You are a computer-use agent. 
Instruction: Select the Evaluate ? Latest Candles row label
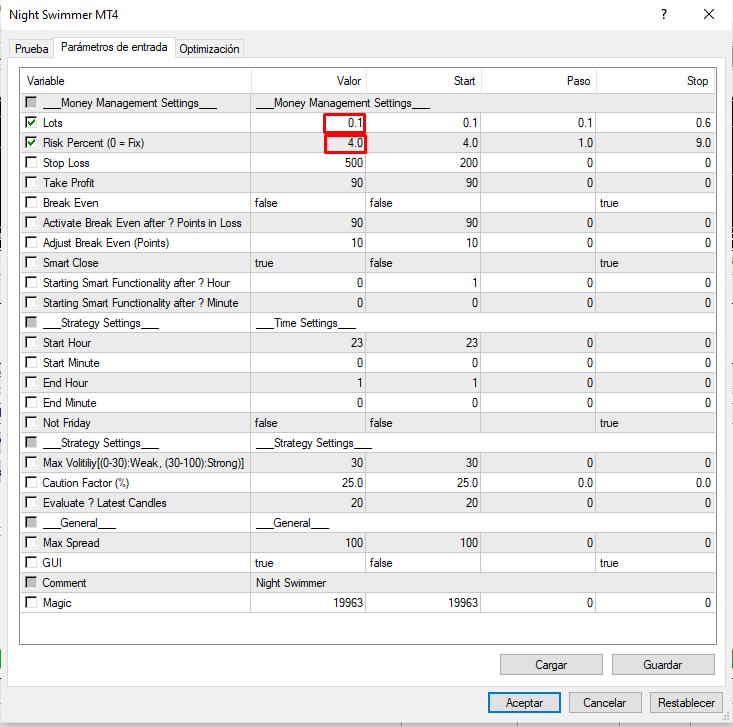tap(105, 503)
